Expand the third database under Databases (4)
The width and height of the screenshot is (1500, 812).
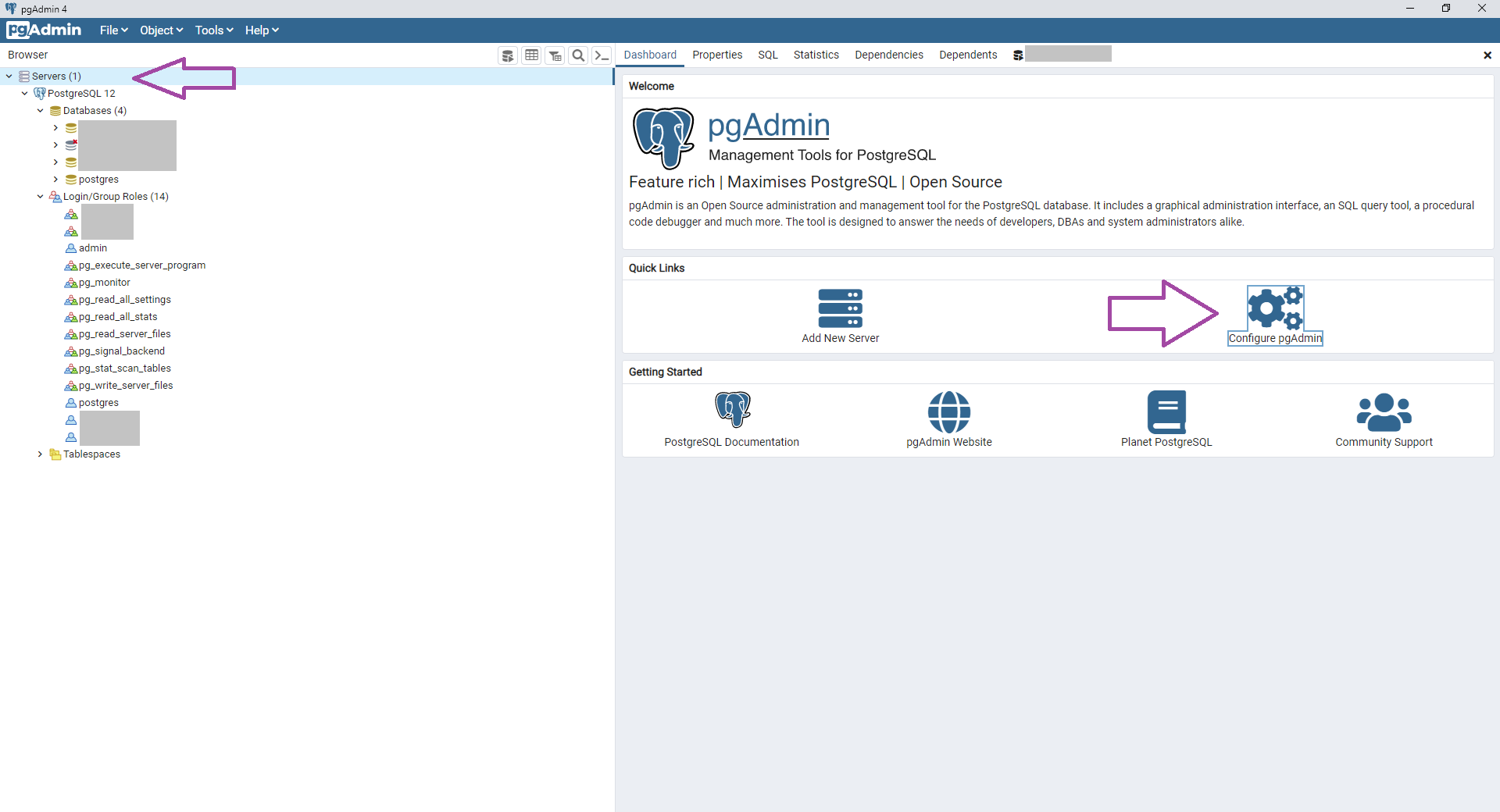coord(55,162)
